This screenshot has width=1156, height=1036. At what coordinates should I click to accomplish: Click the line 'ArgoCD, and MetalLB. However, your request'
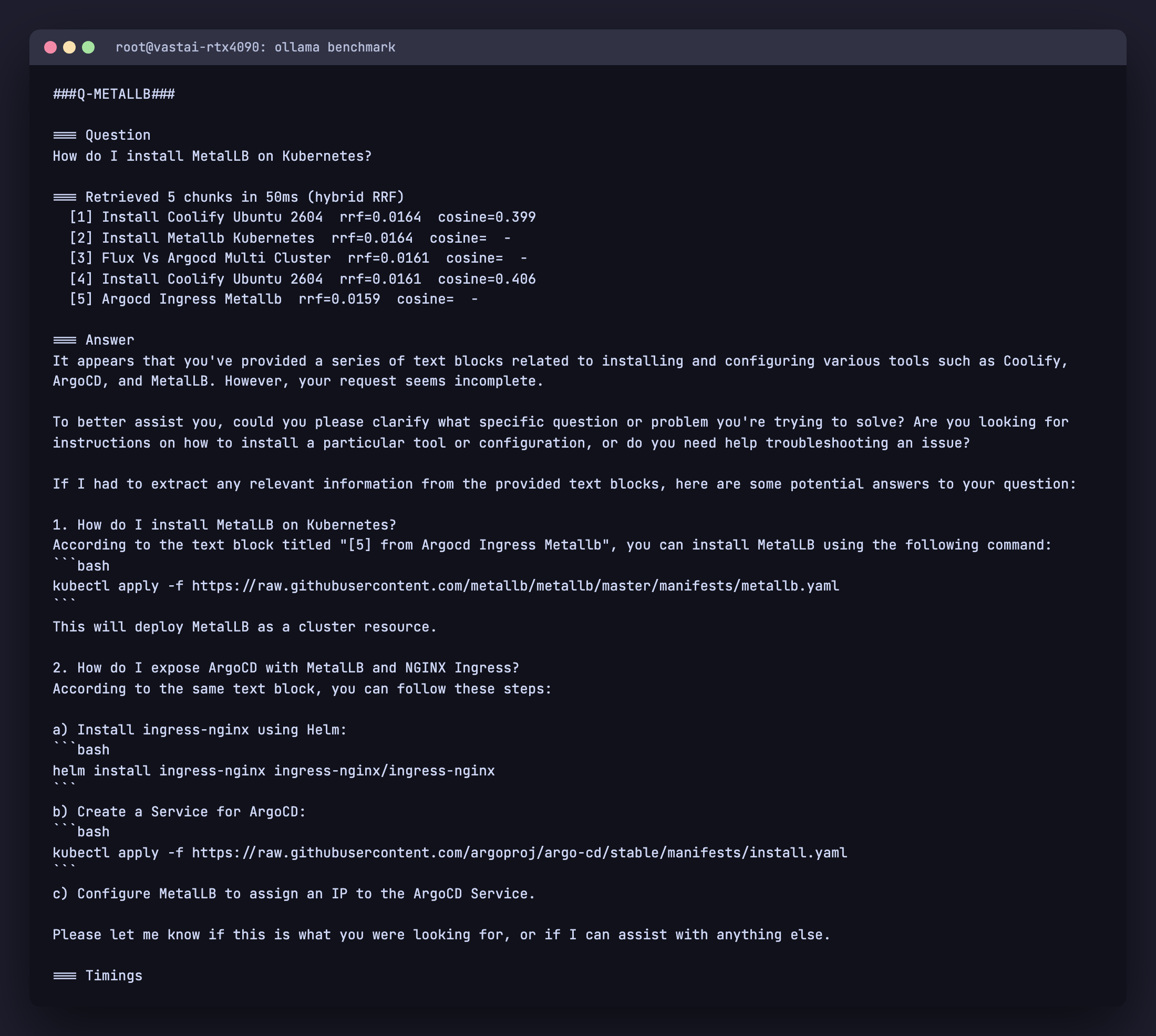pos(298,381)
